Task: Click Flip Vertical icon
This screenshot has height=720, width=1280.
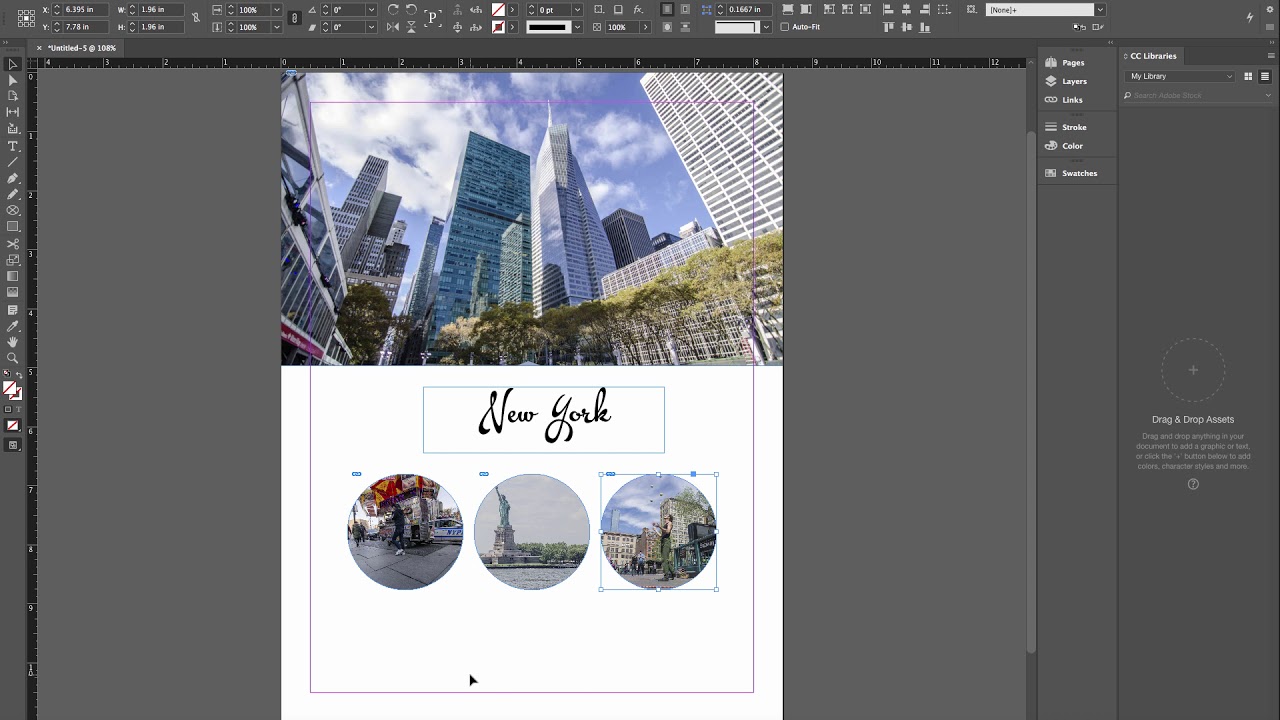Action: point(411,27)
